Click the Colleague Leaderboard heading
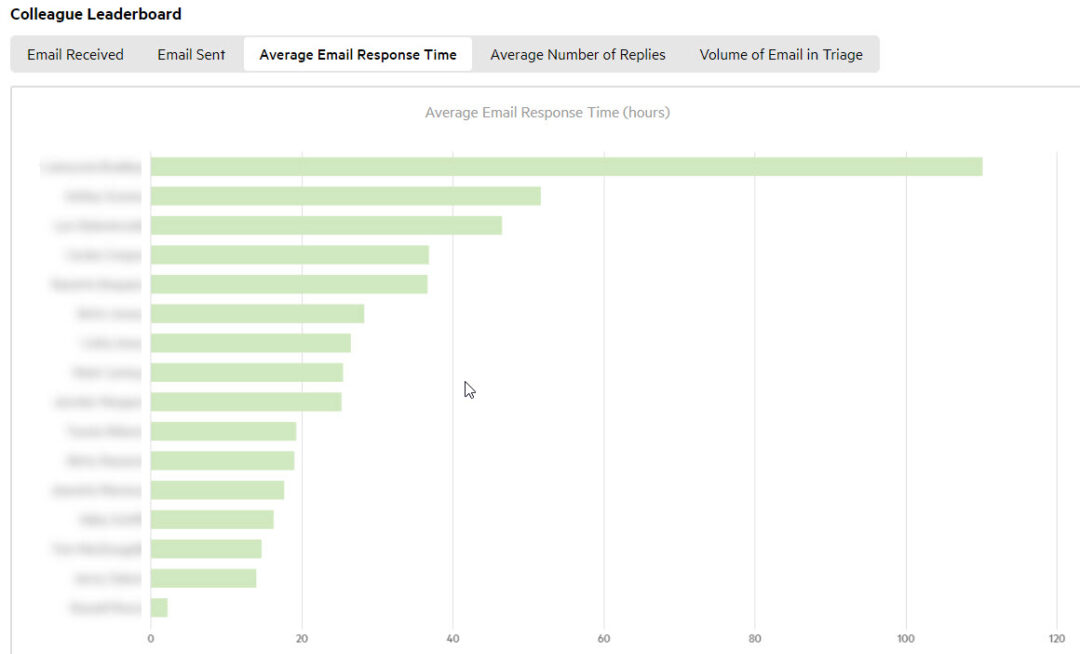 click(96, 15)
